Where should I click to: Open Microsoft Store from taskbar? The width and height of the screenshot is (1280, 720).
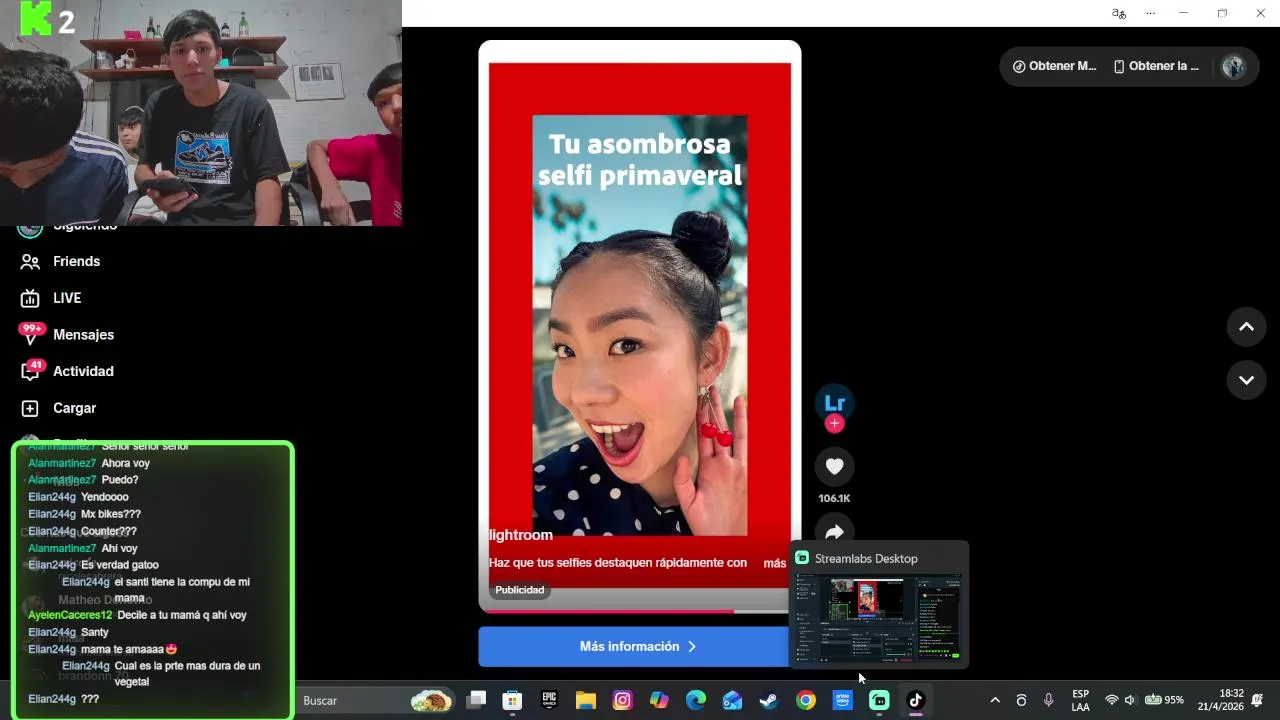tap(512, 700)
